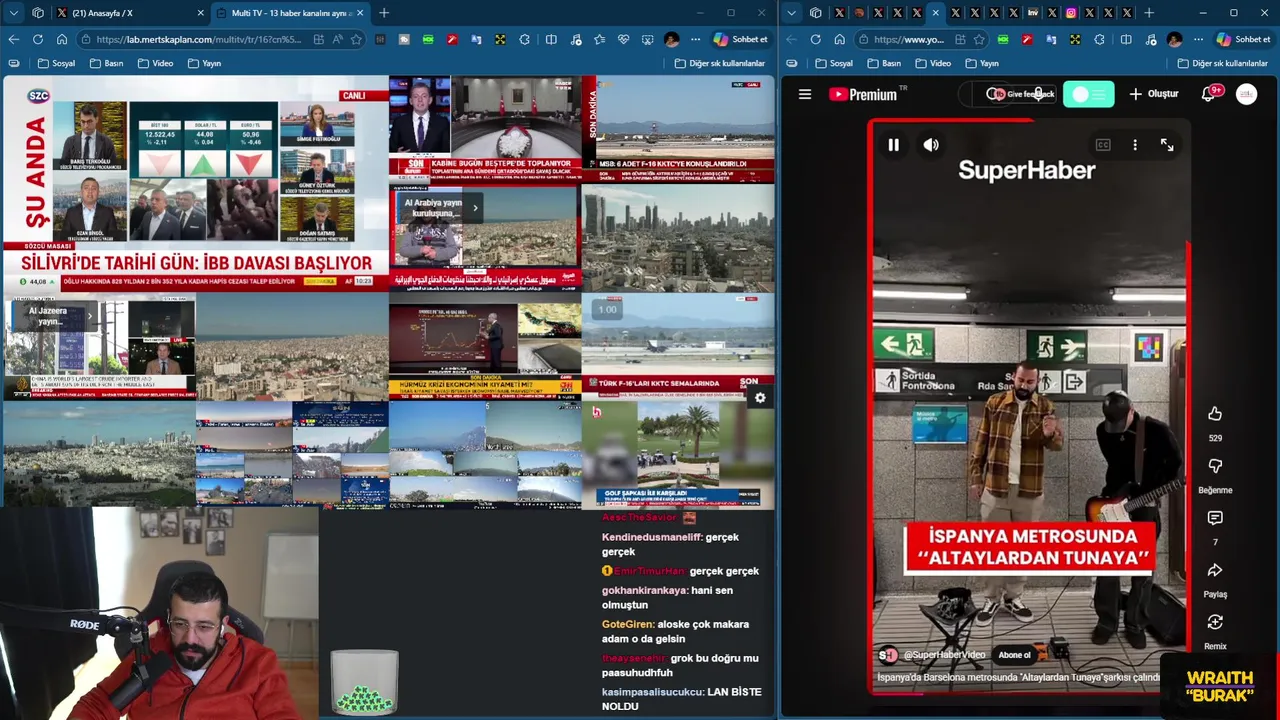Open YouTube notifications bell
The width and height of the screenshot is (1280, 720).
click(1208, 94)
